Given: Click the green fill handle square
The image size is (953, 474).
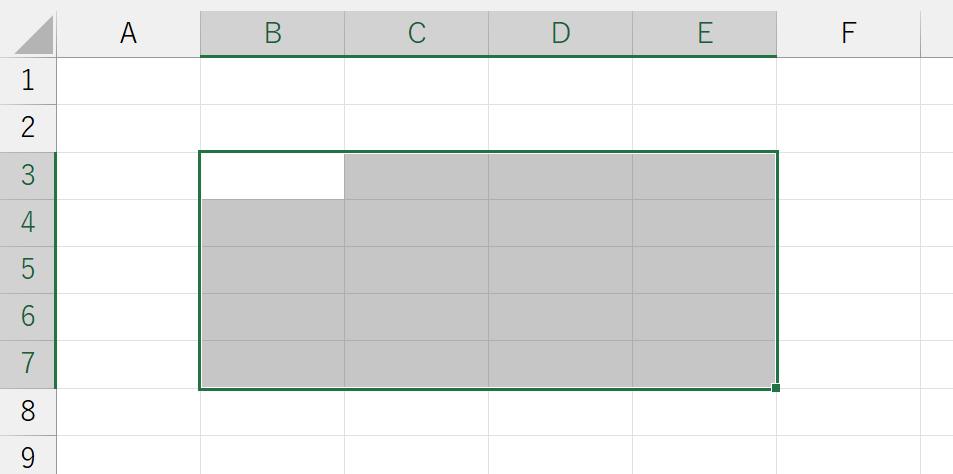Looking at the screenshot, I should [776, 388].
